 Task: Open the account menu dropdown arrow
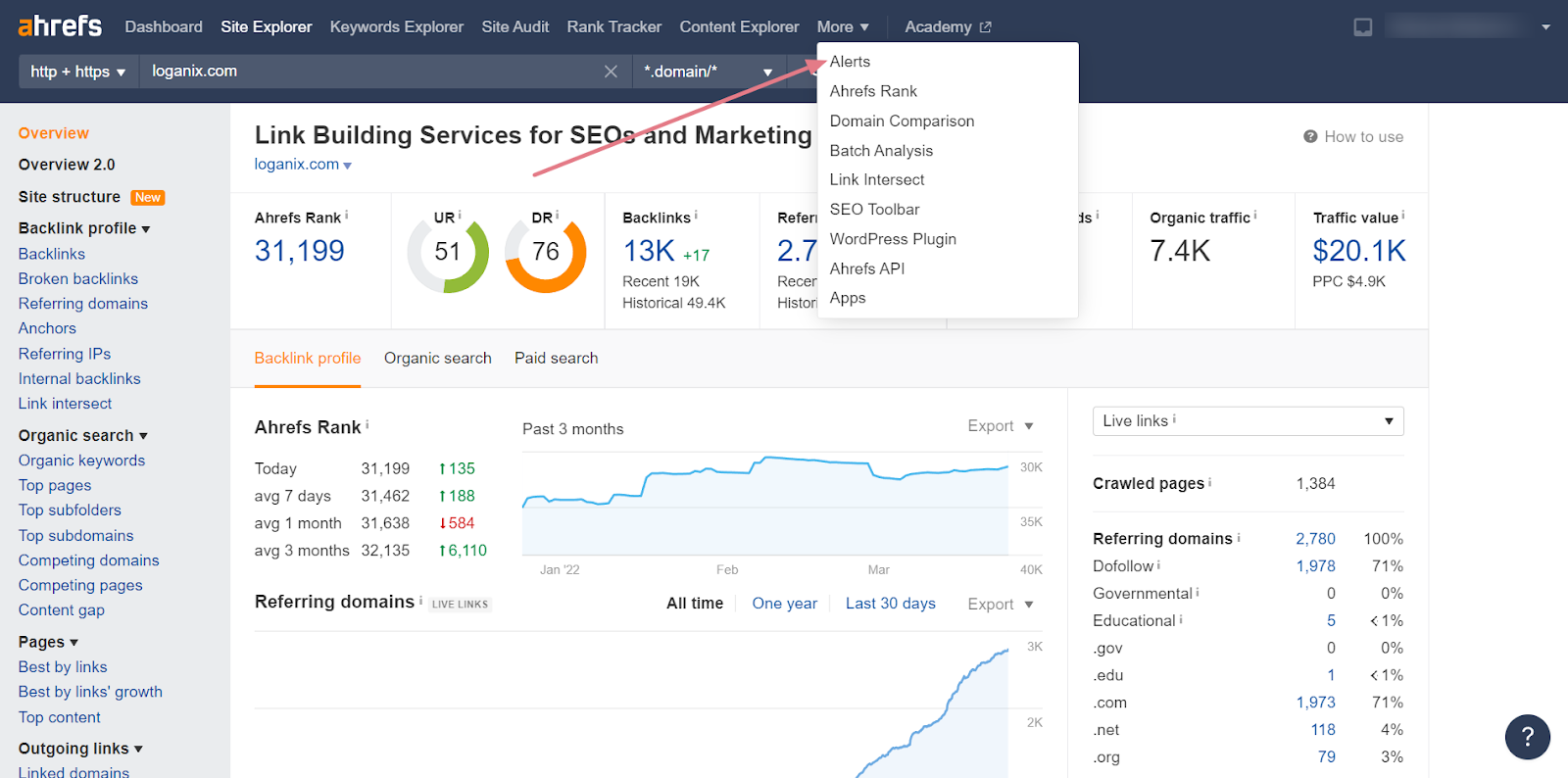coord(1545,27)
